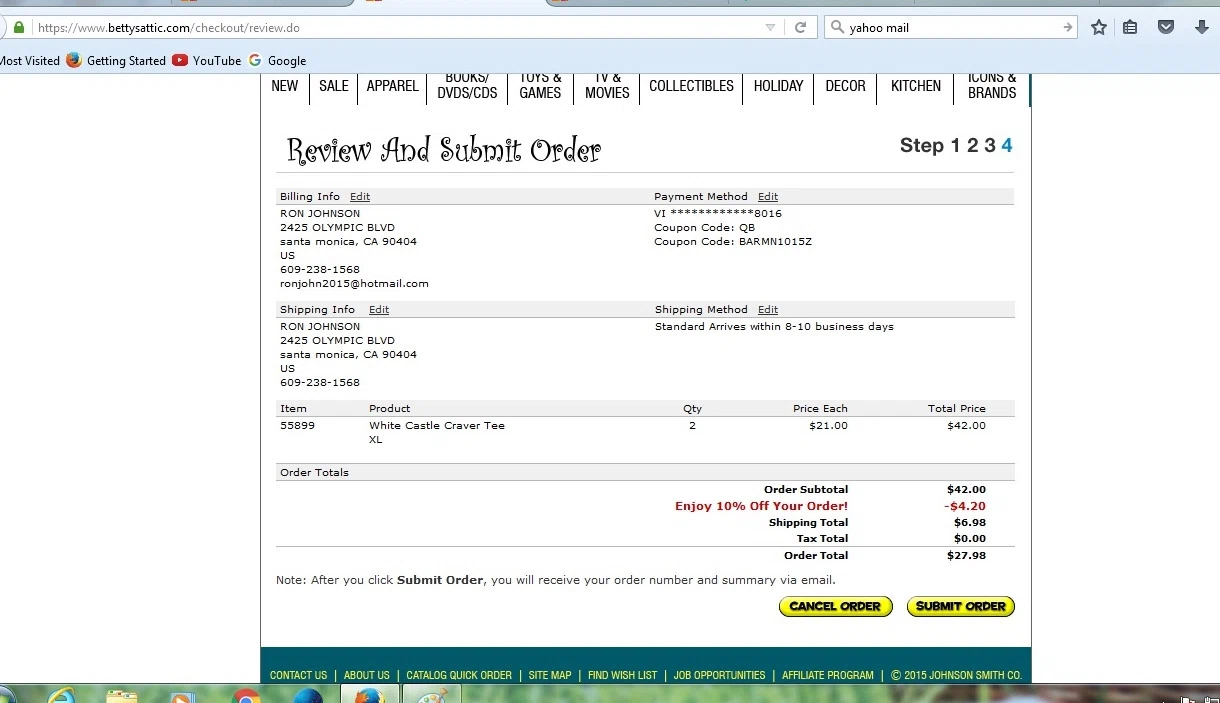This screenshot has height=703, width=1220.
Task: Reload the current page
Action: coord(800,28)
